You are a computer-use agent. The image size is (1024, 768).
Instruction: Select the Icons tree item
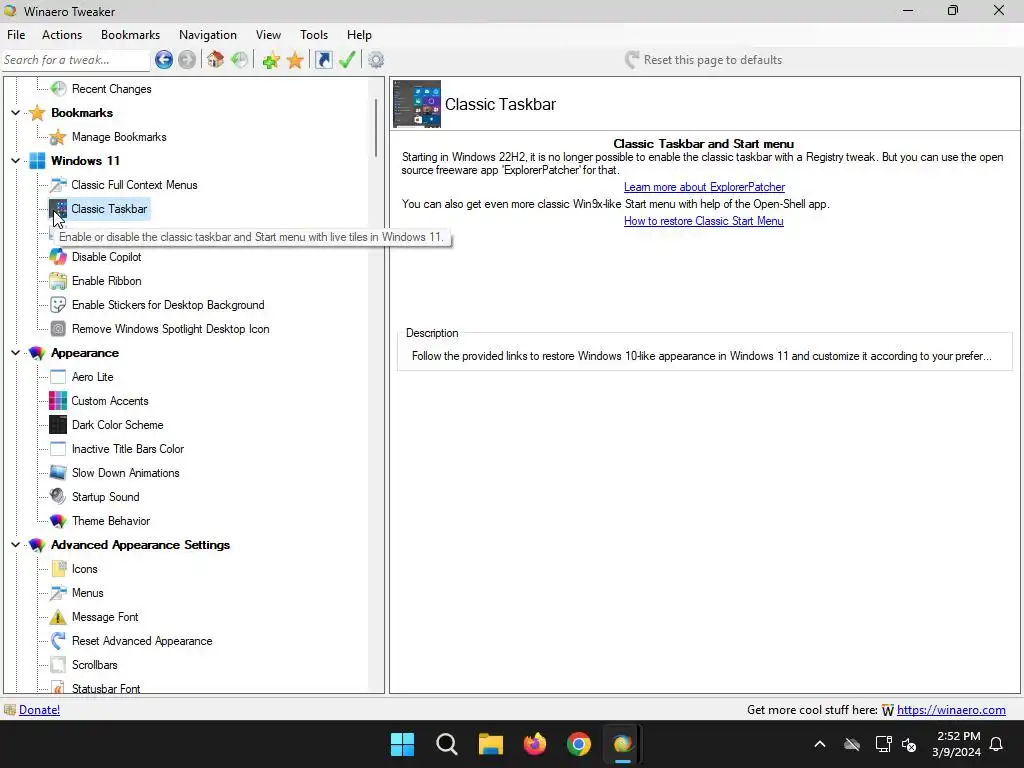[85, 569]
